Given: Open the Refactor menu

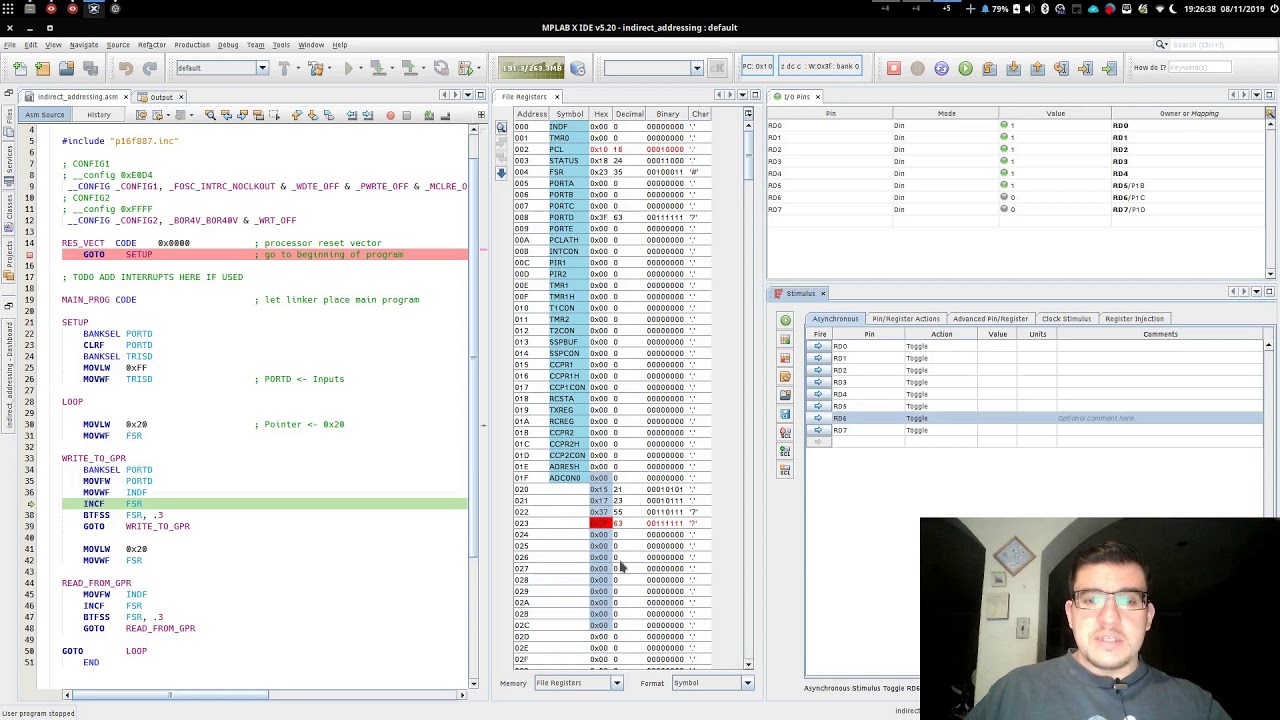Looking at the screenshot, I should click(x=152, y=45).
